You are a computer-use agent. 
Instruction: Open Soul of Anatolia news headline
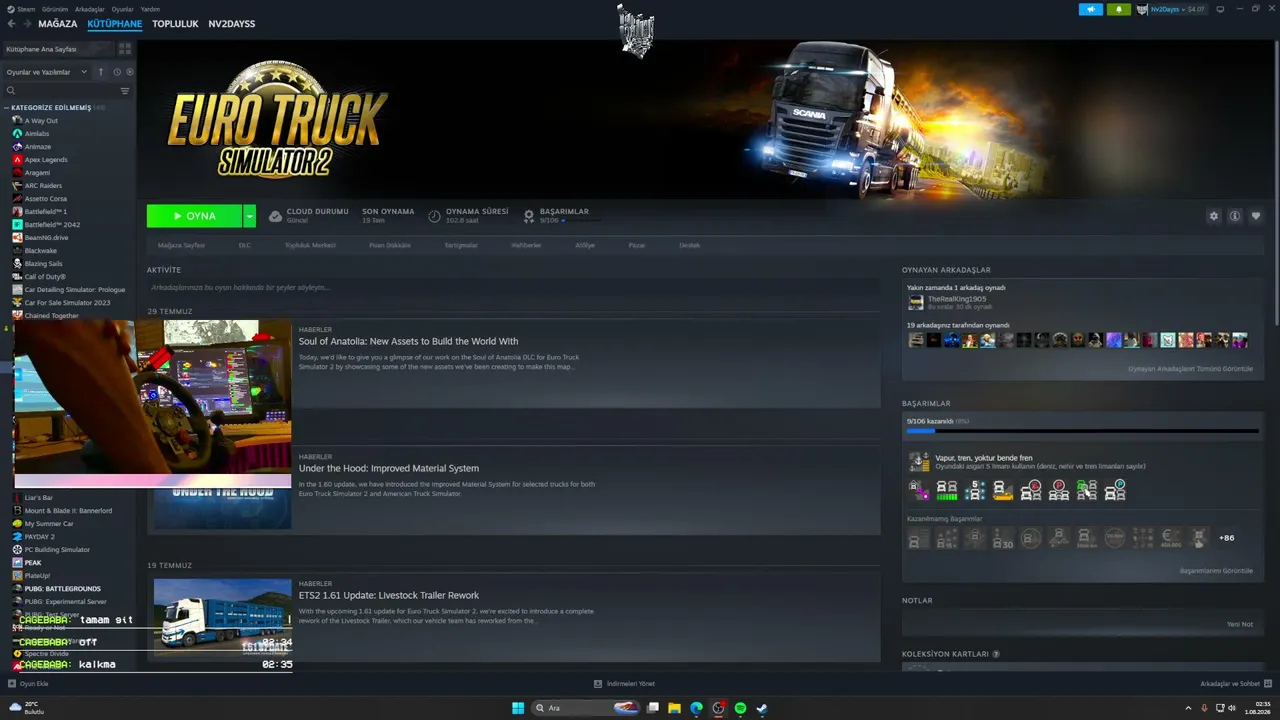coord(408,341)
